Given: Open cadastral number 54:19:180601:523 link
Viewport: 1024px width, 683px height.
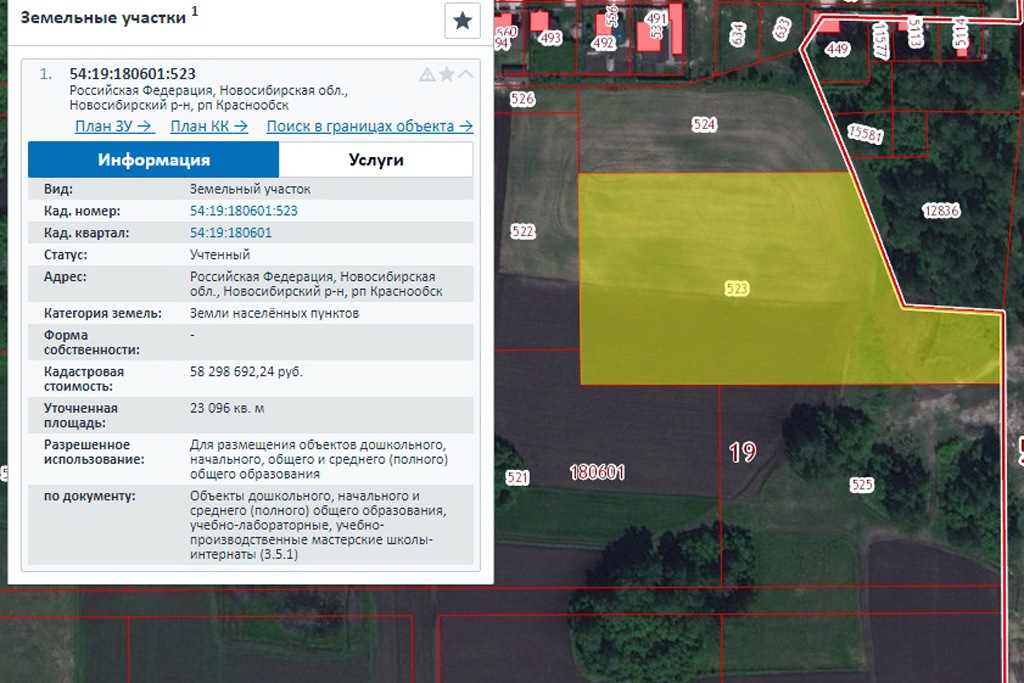Looking at the screenshot, I should coord(243,211).
